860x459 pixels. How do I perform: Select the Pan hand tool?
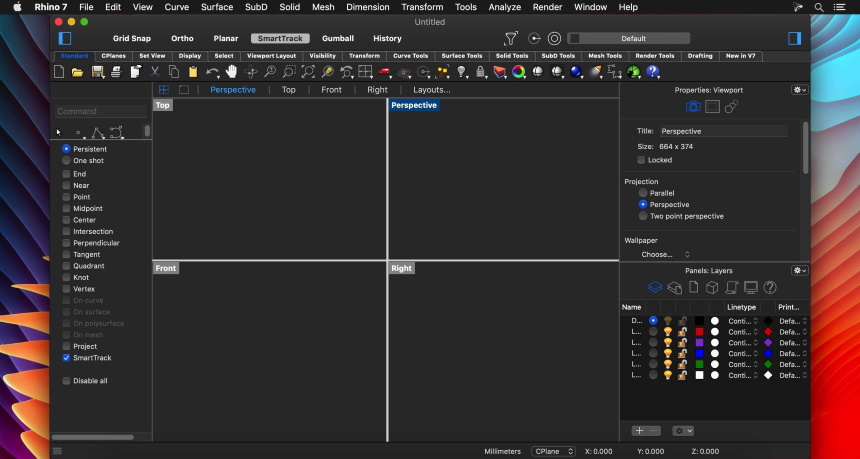(231, 72)
